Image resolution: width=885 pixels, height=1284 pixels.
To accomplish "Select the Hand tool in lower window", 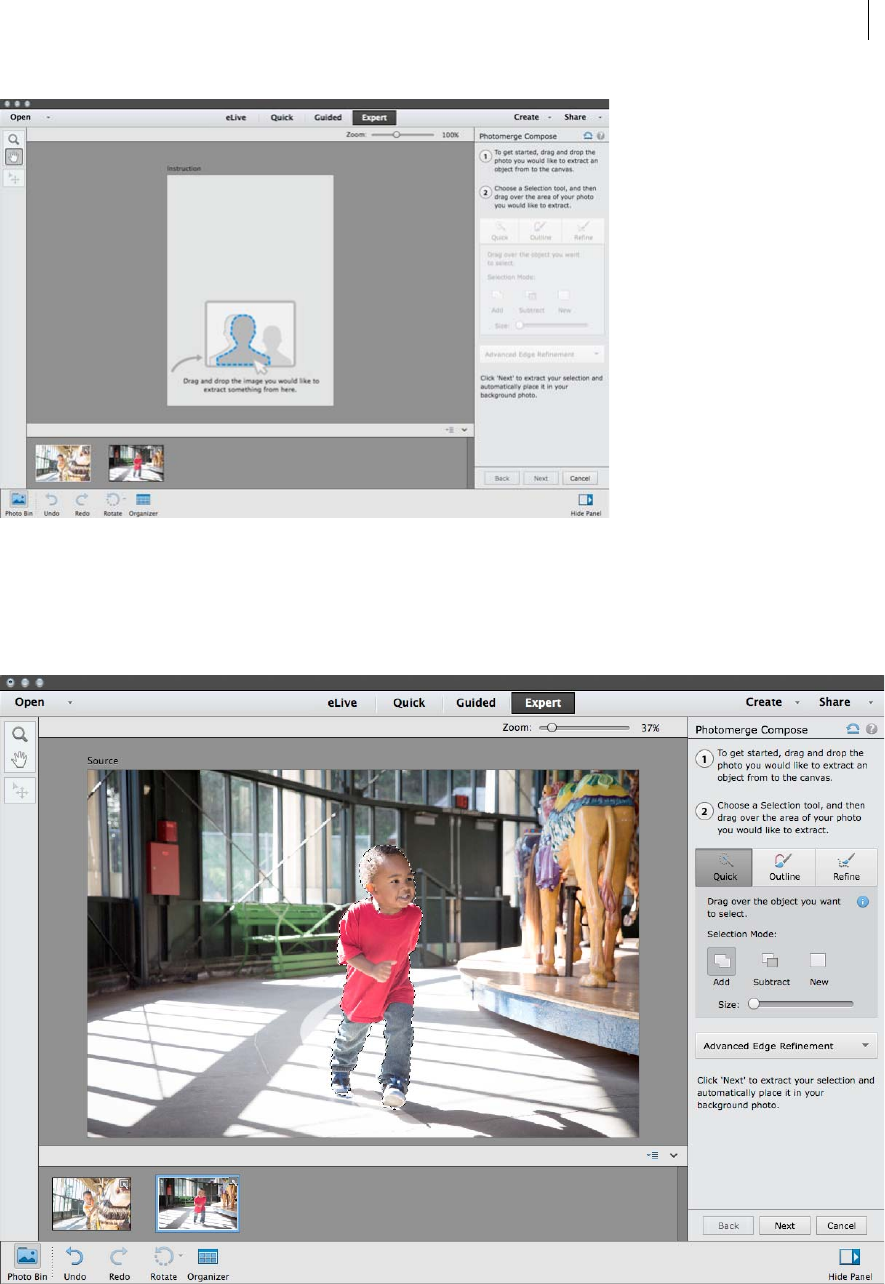I will pos(19,758).
